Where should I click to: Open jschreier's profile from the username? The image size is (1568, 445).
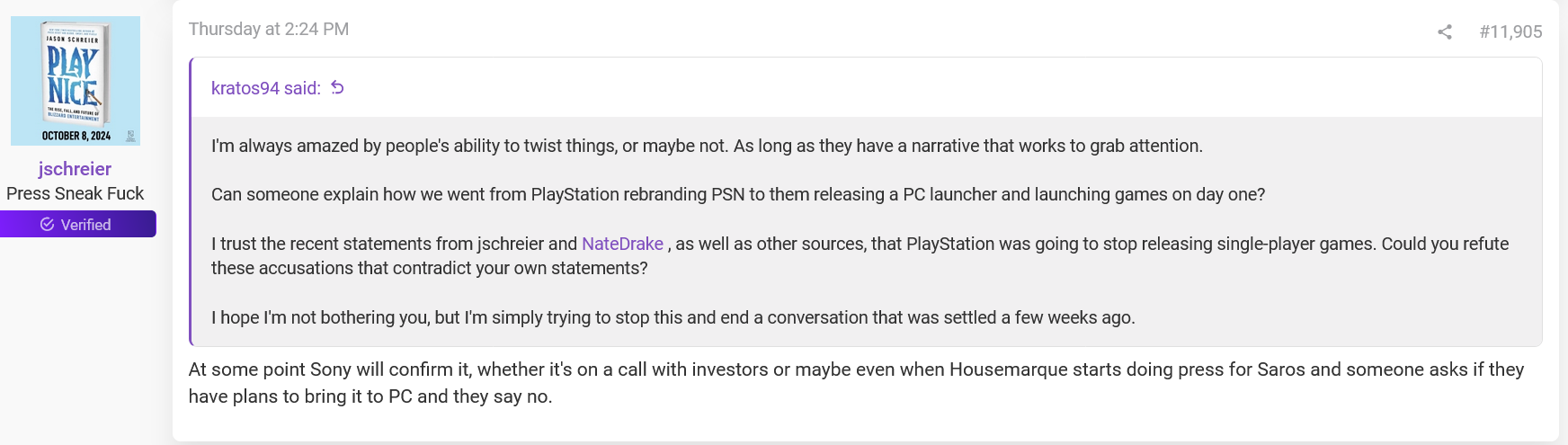pyautogui.click(x=75, y=169)
